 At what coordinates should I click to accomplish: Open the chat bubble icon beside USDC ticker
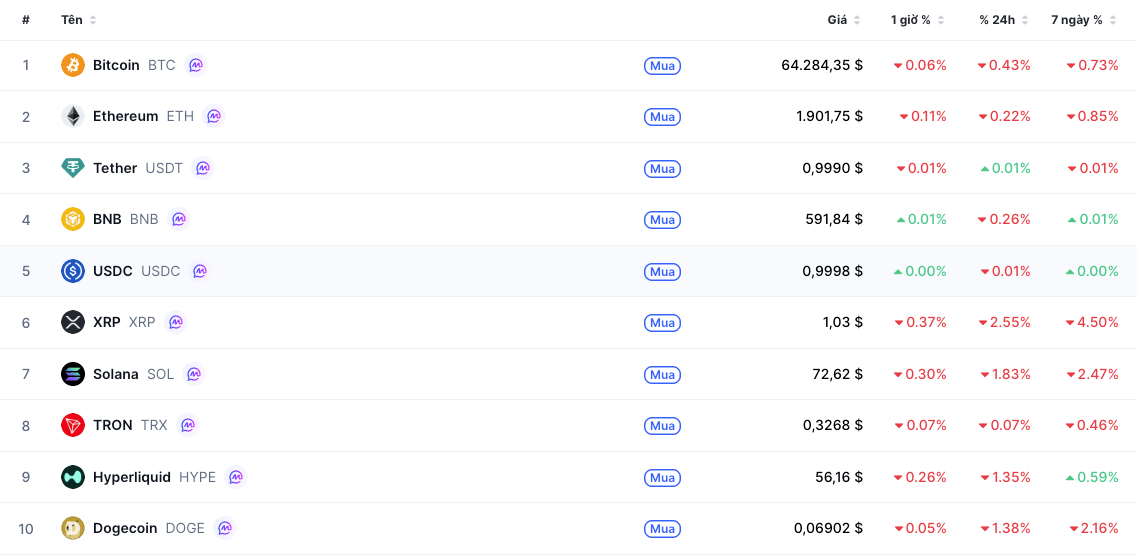pos(200,271)
